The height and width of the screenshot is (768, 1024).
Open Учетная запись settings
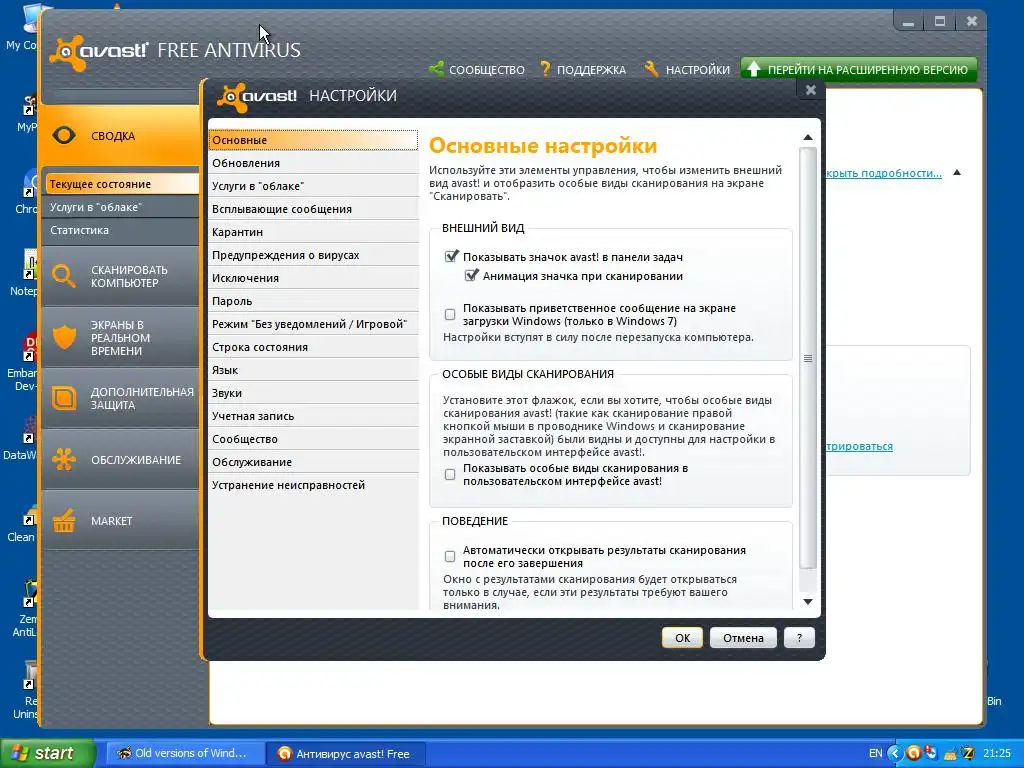313,416
